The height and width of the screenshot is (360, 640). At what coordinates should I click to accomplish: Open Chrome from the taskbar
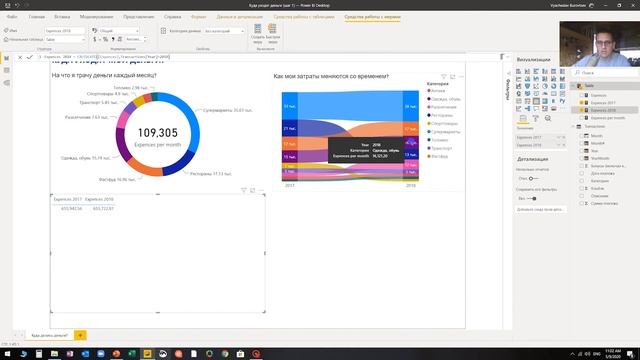tap(225, 354)
